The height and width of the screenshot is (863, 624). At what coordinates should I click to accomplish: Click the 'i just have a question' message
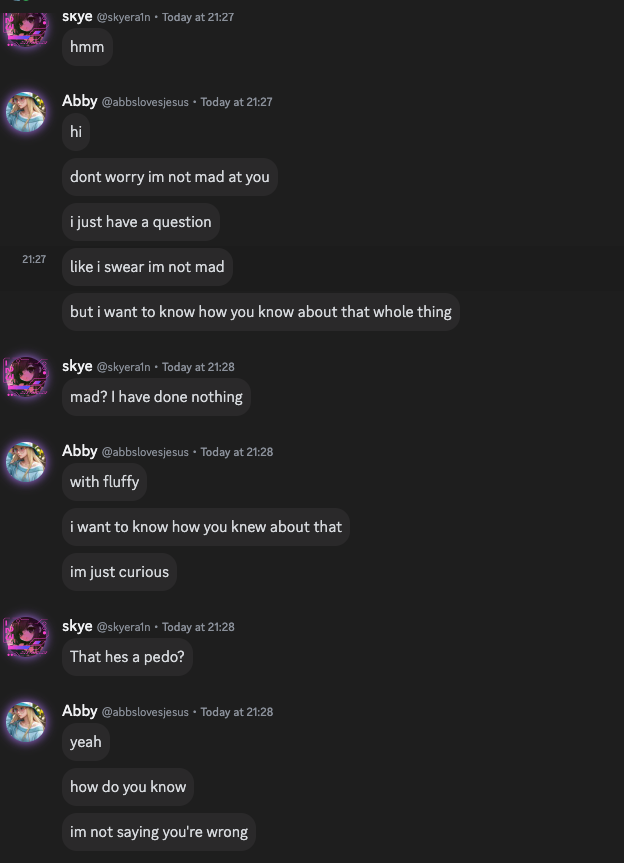(141, 222)
